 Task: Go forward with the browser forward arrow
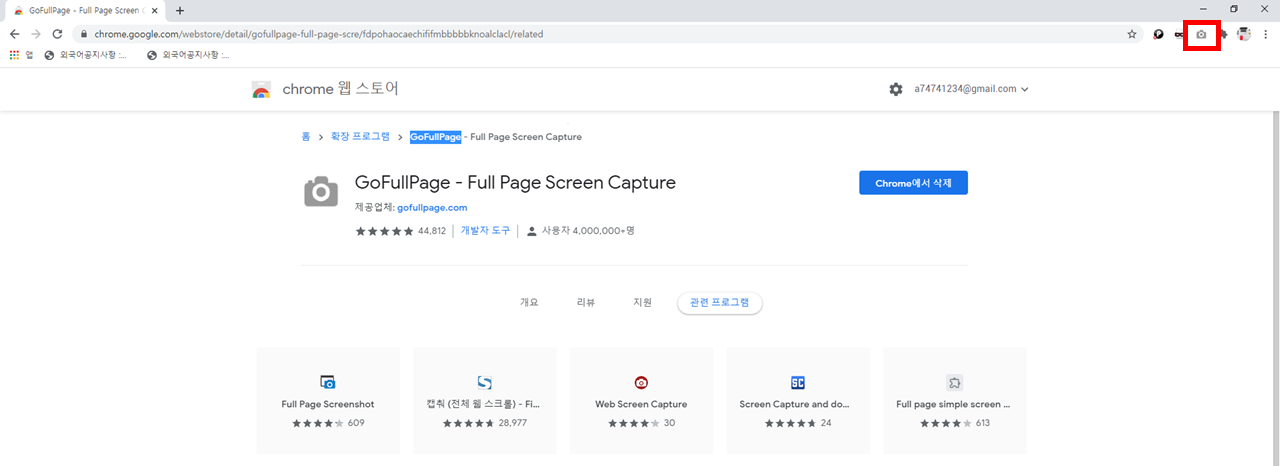pyautogui.click(x=36, y=34)
